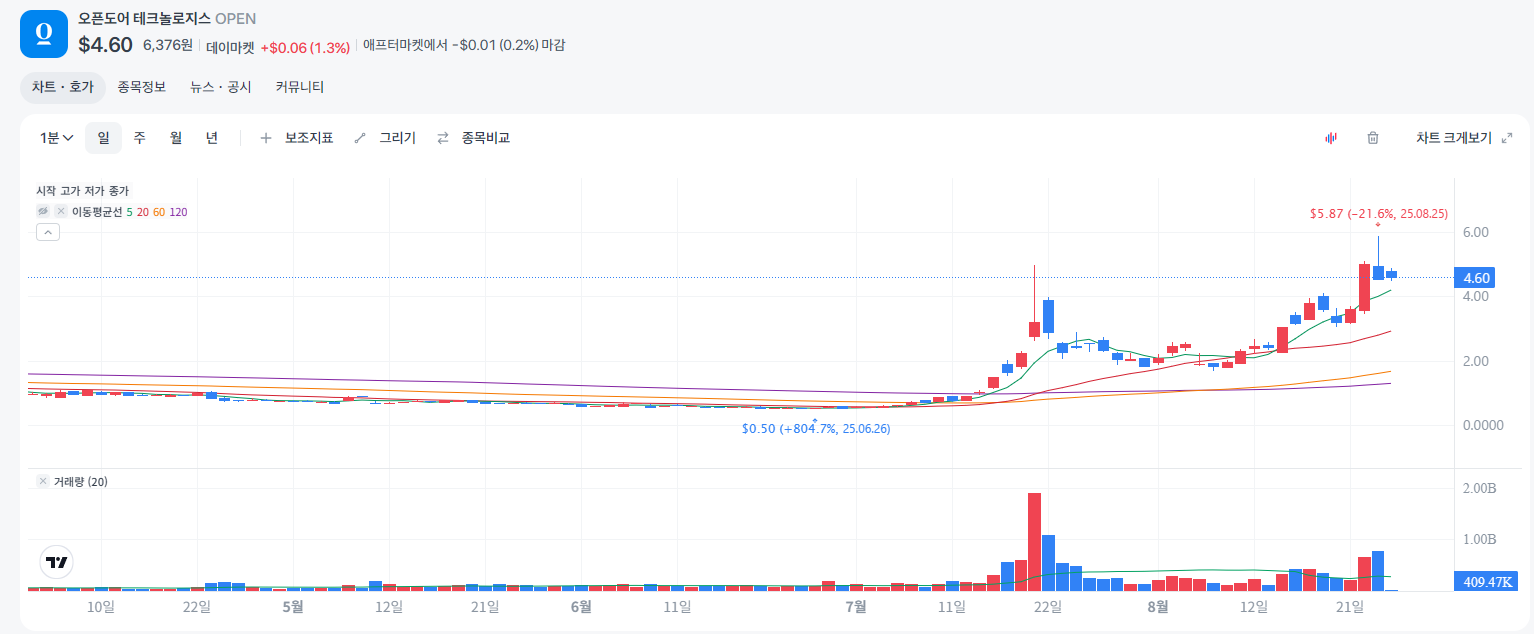Collapse the indicator legend with chevron button
Viewport: 1534px width, 634px height.
[x=48, y=232]
